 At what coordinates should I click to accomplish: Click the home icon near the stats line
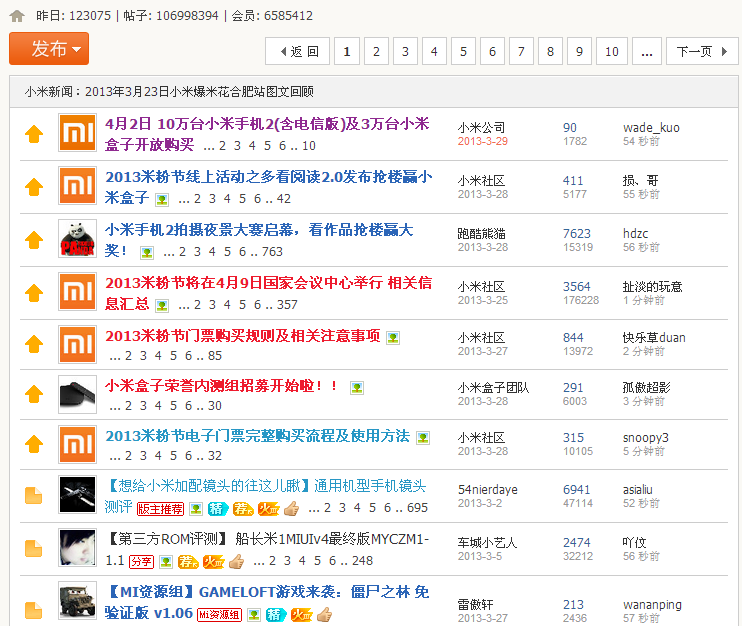tap(17, 16)
